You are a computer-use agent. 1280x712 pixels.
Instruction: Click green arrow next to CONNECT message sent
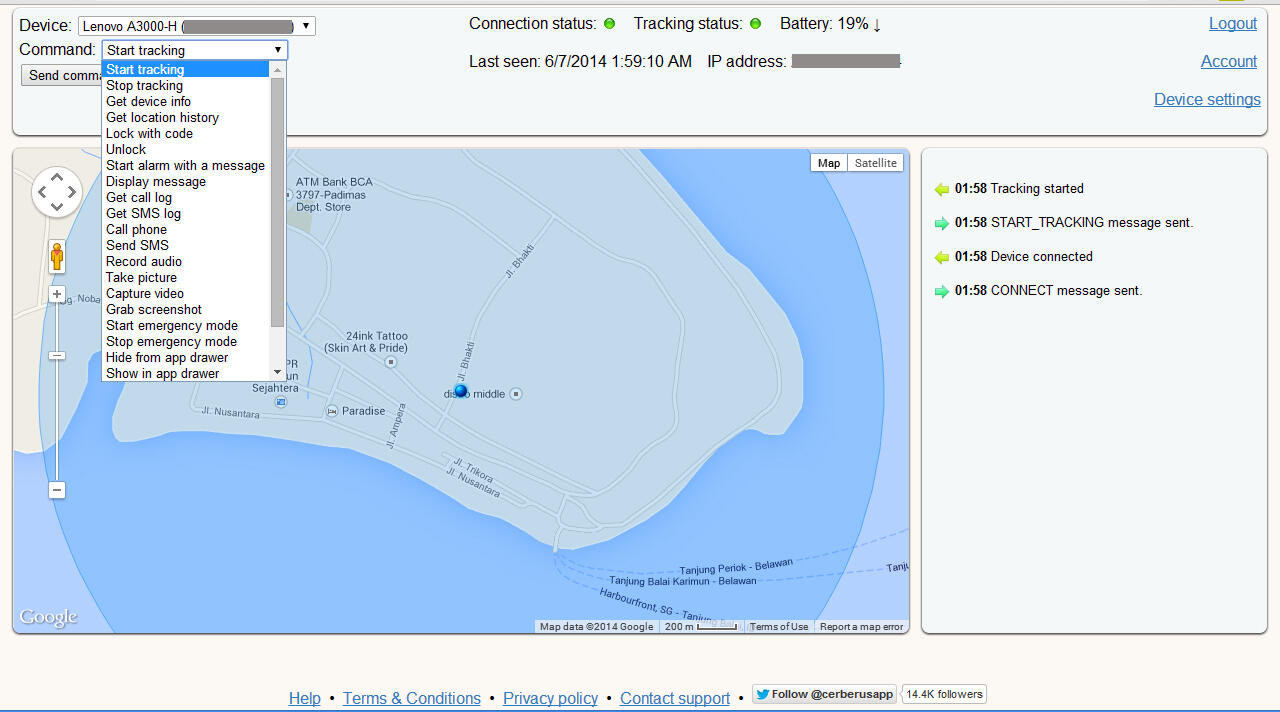941,291
